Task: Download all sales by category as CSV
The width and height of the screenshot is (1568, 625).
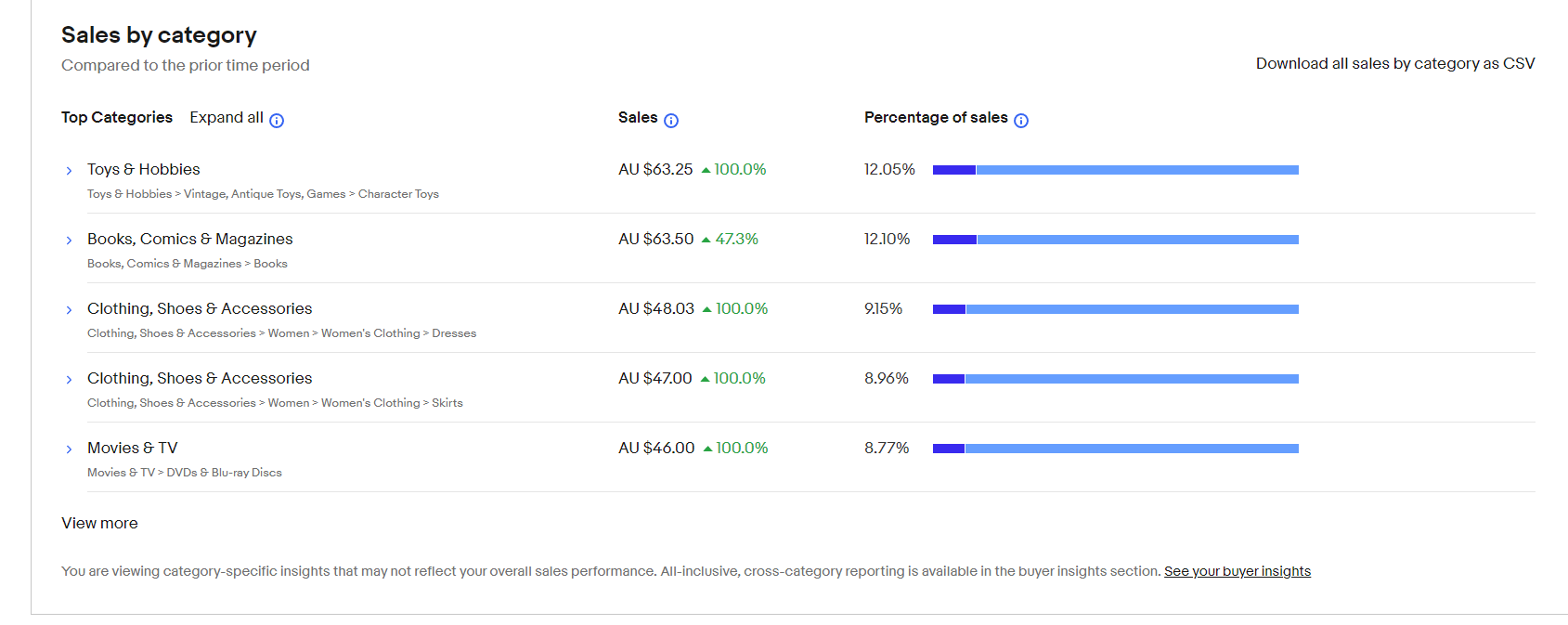Action: (1394, 63)
